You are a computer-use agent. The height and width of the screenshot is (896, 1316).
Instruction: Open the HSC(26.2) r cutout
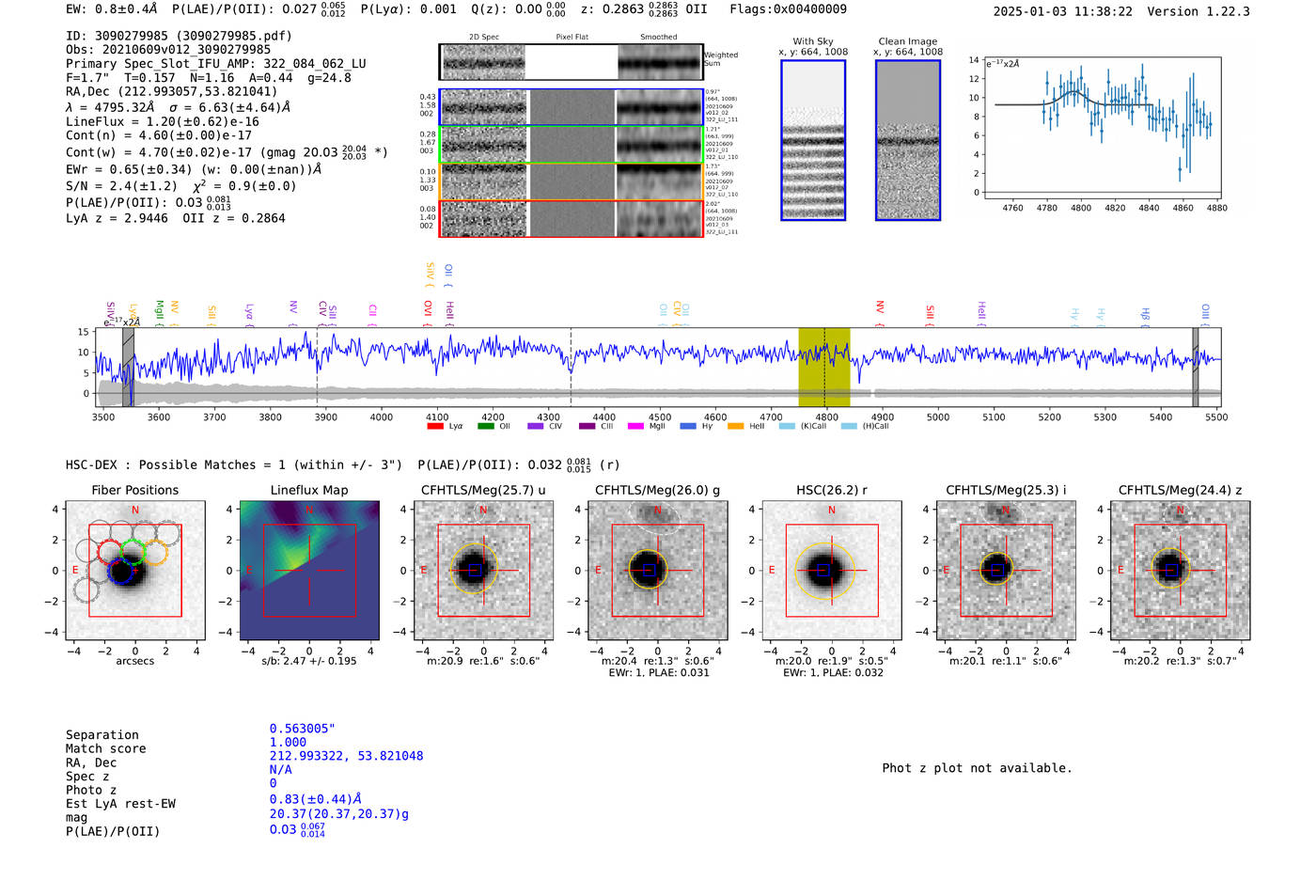pos(832,571)
